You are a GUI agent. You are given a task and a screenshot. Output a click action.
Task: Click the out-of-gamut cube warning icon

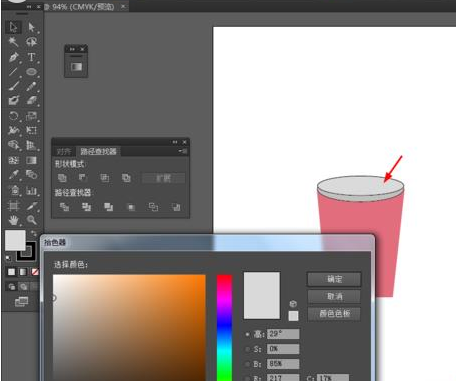(x=293, y=304)
